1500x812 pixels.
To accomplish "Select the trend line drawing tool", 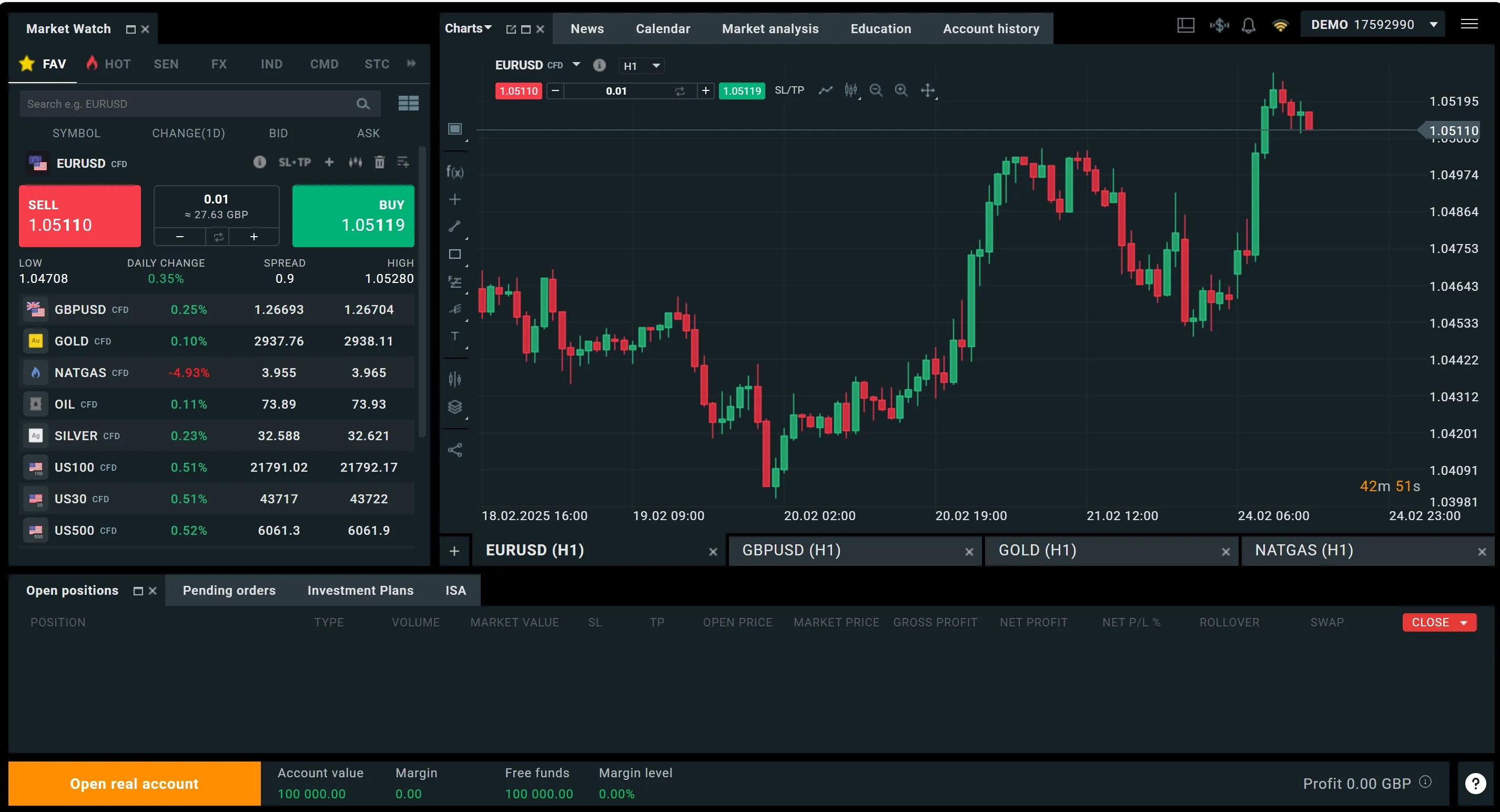I will [x=455, y=227].
